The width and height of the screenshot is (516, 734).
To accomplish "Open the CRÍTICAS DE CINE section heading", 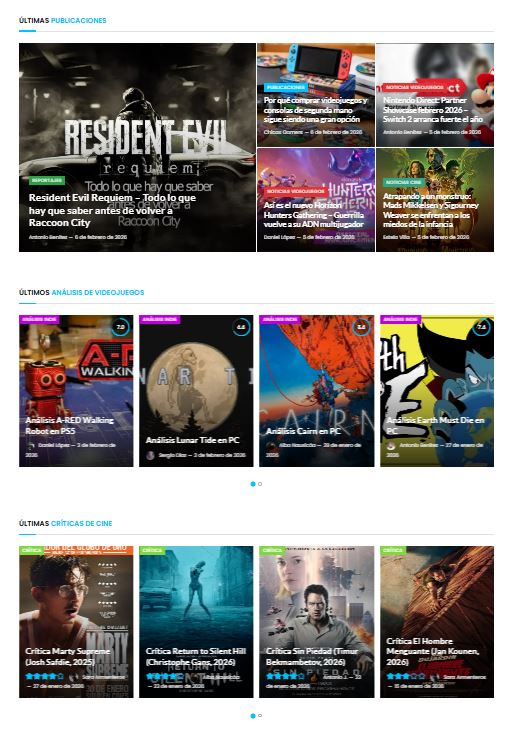I will tap(81, 523).
